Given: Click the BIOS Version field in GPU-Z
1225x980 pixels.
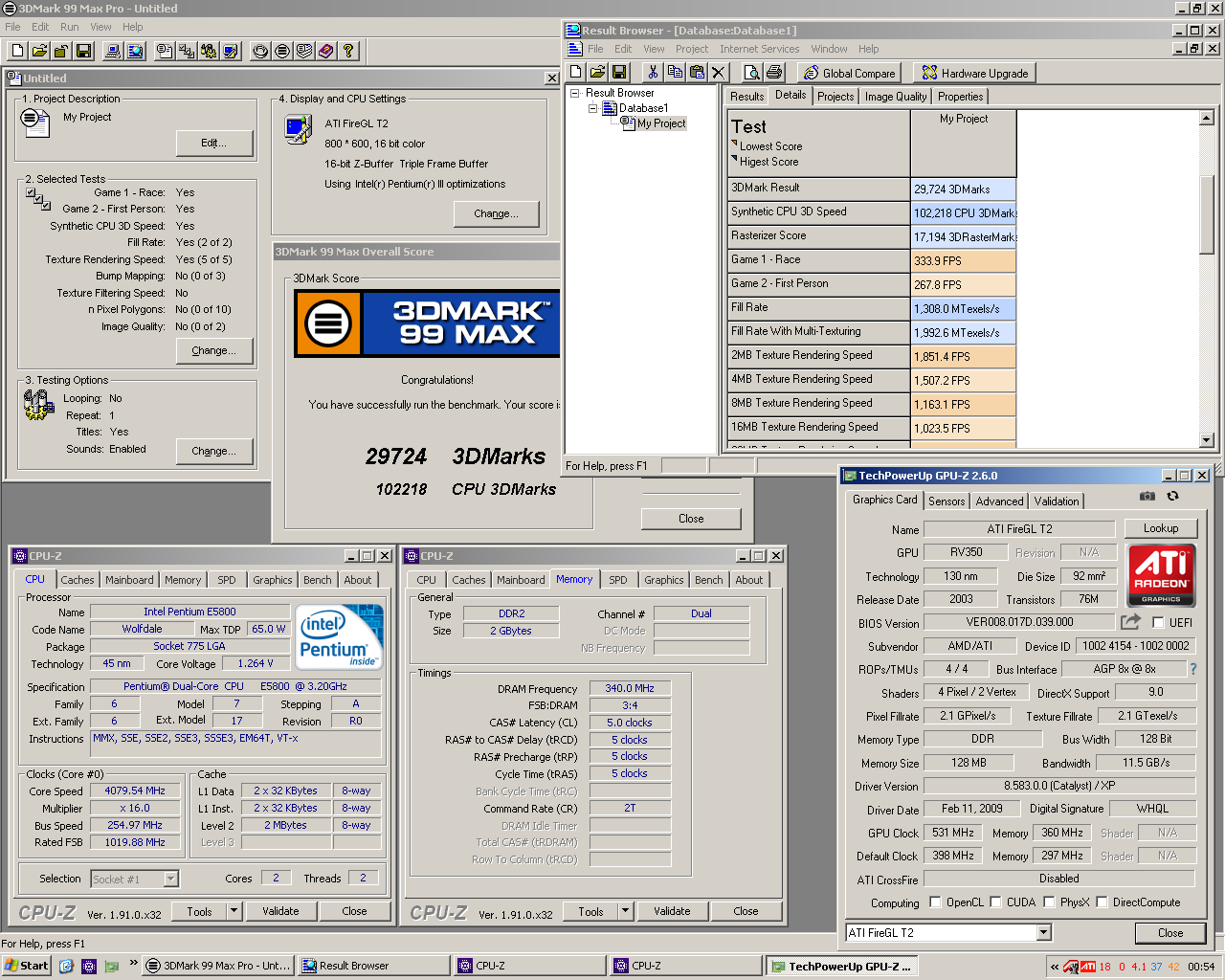Looking at the screenshot, I should (1019, 622).
